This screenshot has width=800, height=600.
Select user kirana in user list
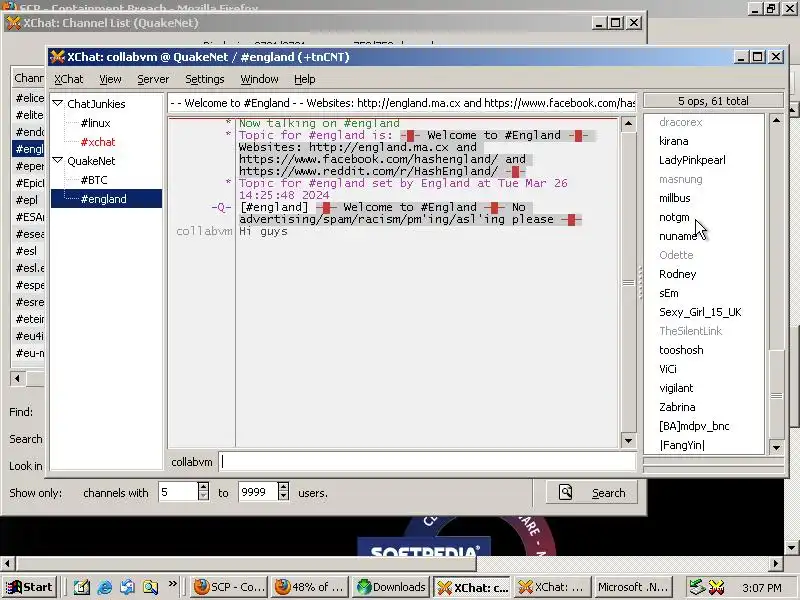pos(673,141)
